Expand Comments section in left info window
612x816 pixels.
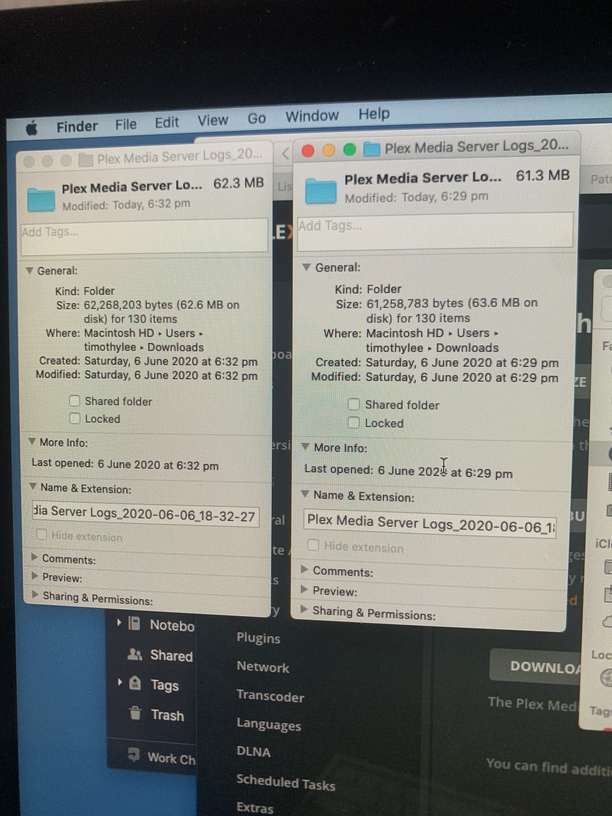click(34, 557)
